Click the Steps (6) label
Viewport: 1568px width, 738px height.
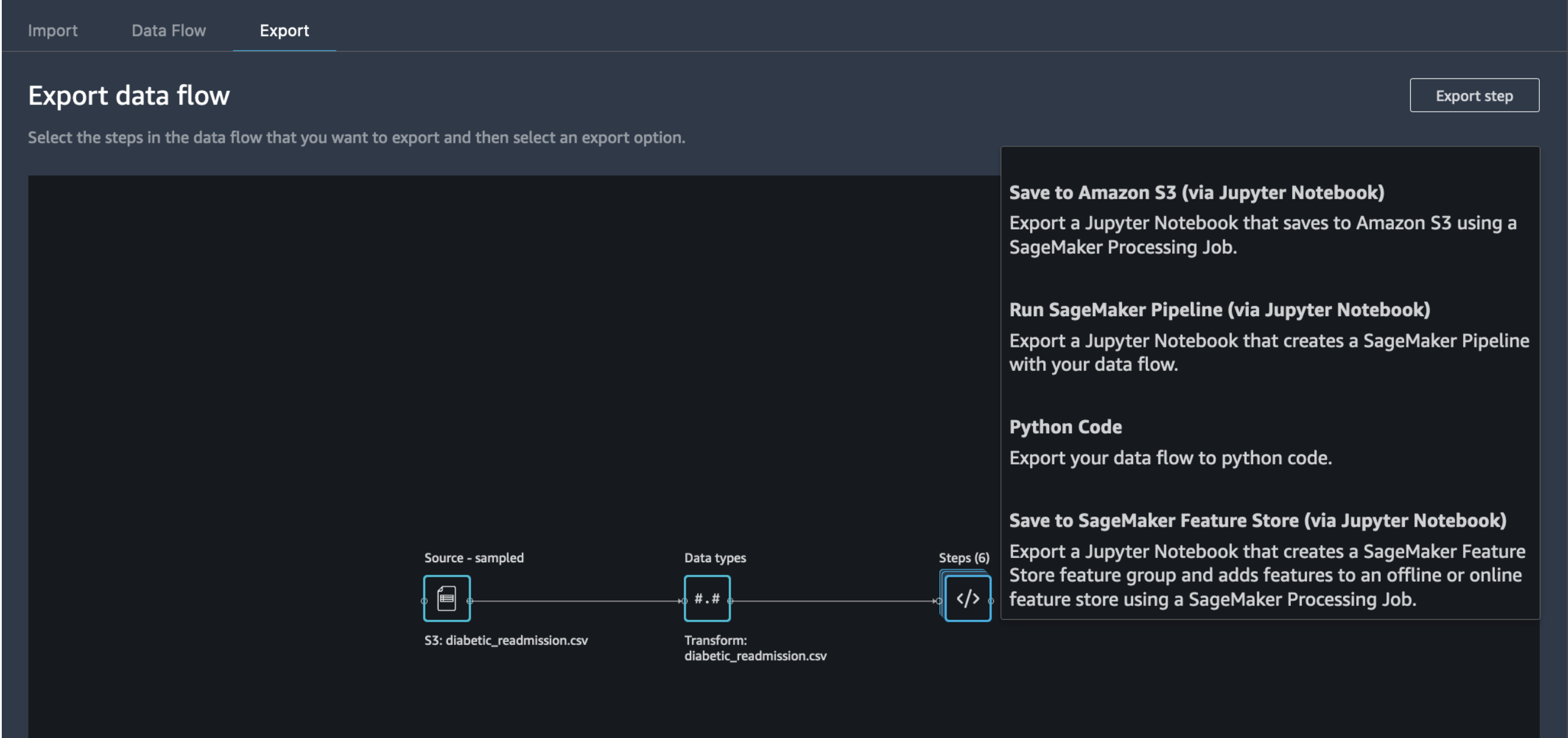[x=963, y=558]
